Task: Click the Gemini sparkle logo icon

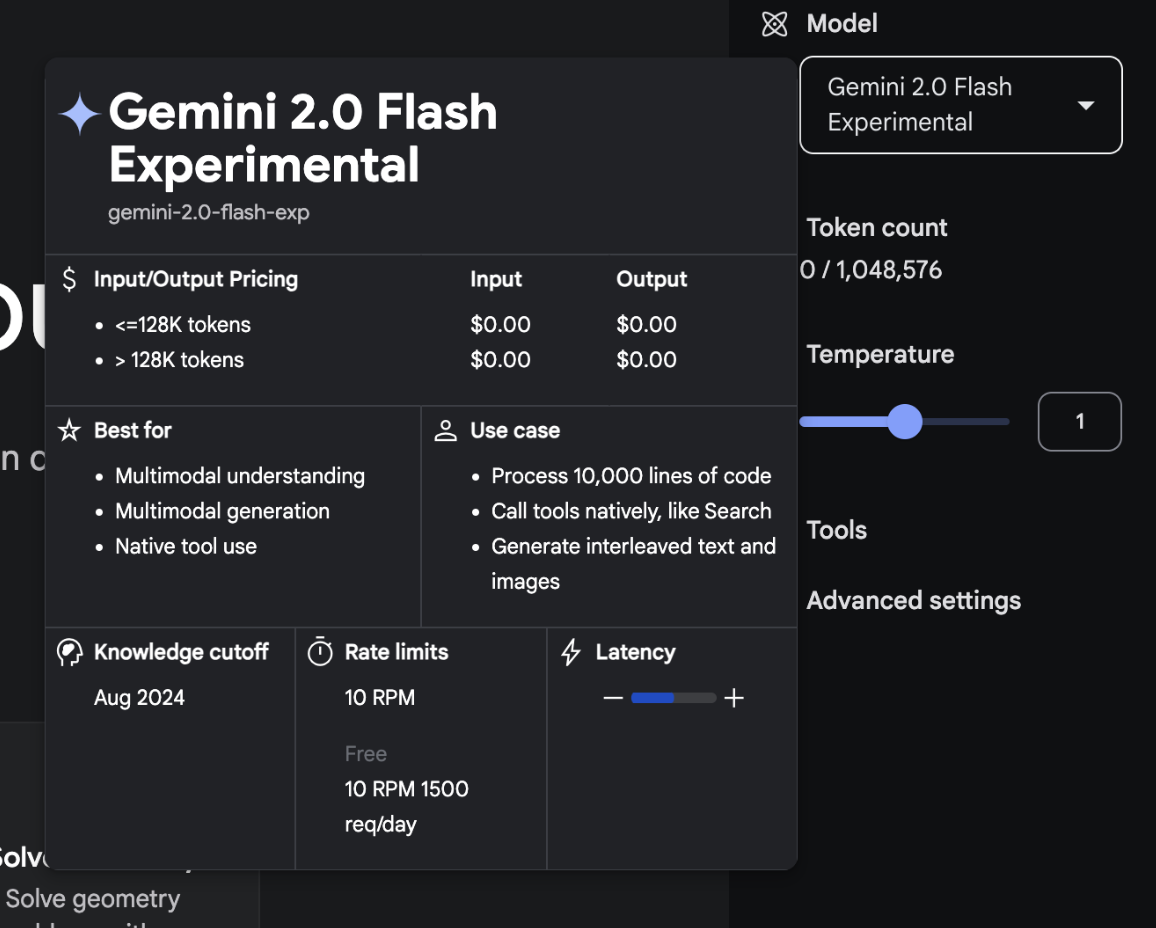Action: tap(79, 115)
